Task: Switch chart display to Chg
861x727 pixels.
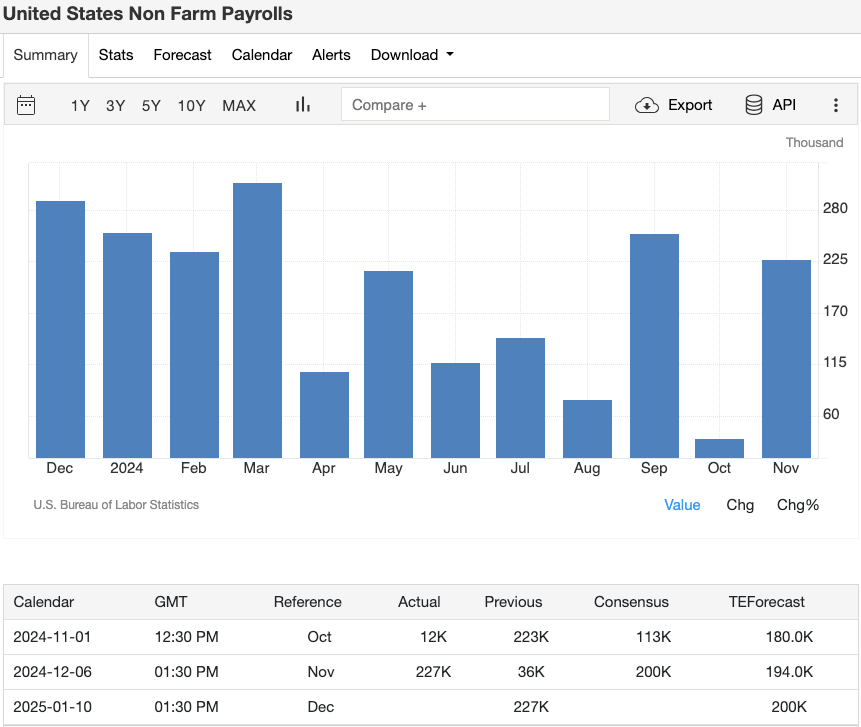Action: [740, 505]
